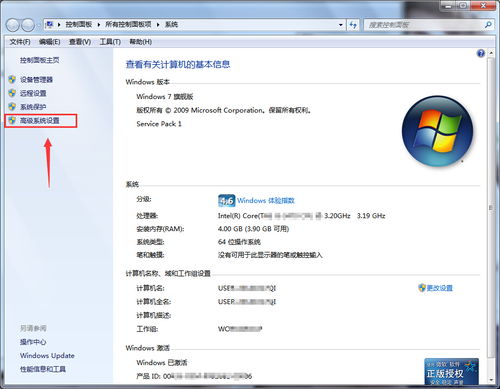Viewport: 500px width, 389px height.
Task: Open 系统保护 link
Action: pyautogui.click(x=33, y=107)
